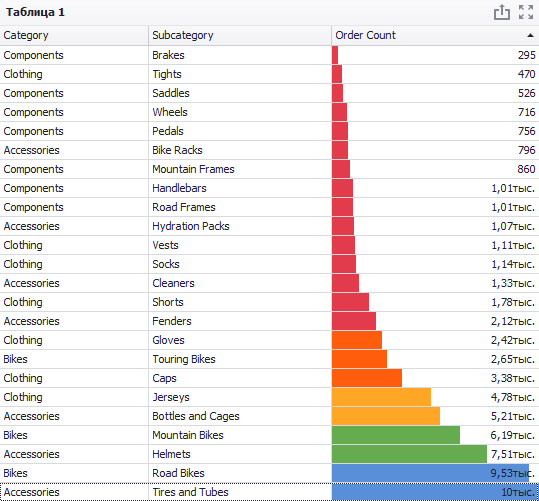Sort by the Subcategory column header

[240, 35]
